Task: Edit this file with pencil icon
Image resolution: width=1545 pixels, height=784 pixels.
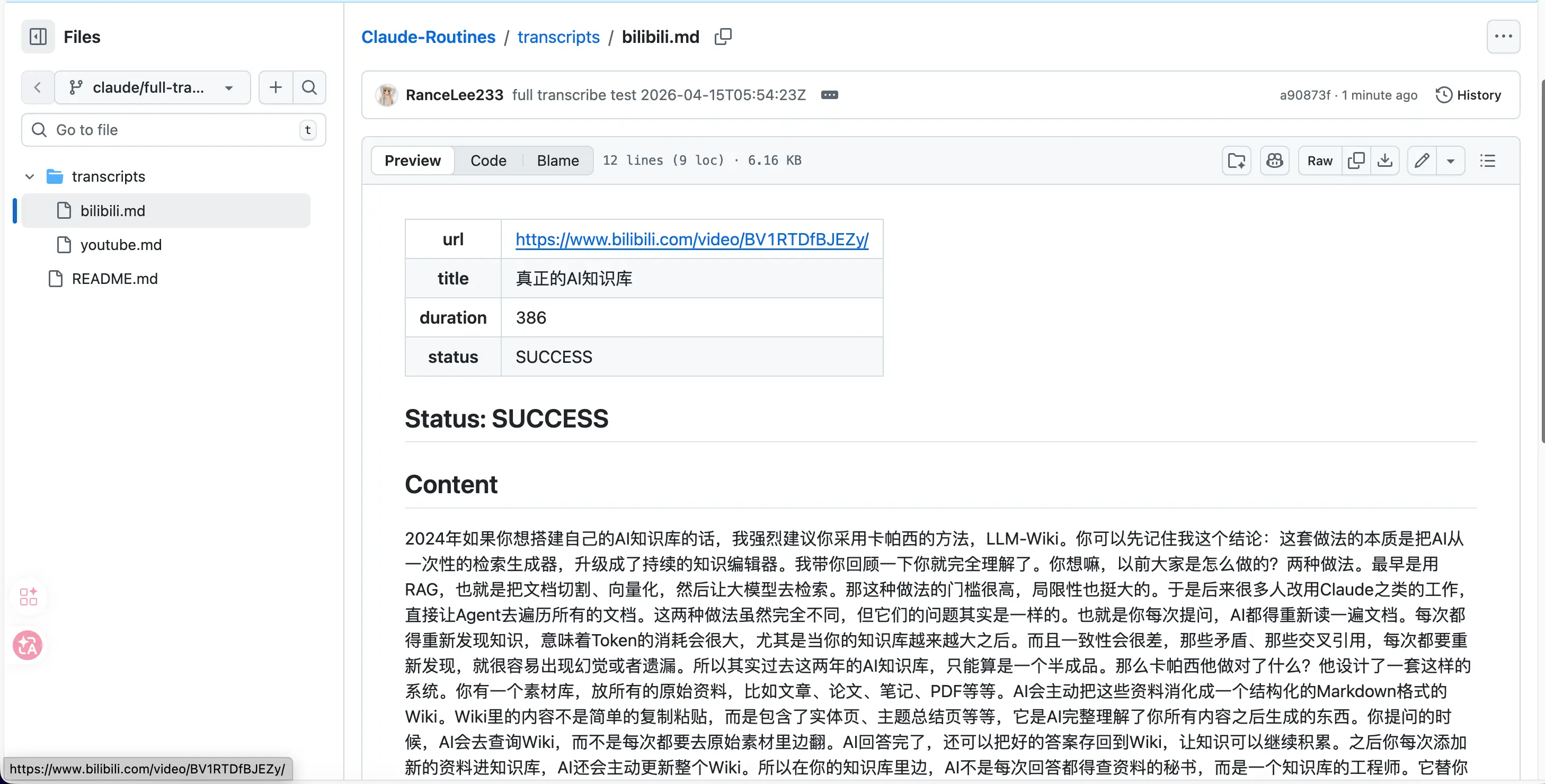Action: tap(1422, 160)
